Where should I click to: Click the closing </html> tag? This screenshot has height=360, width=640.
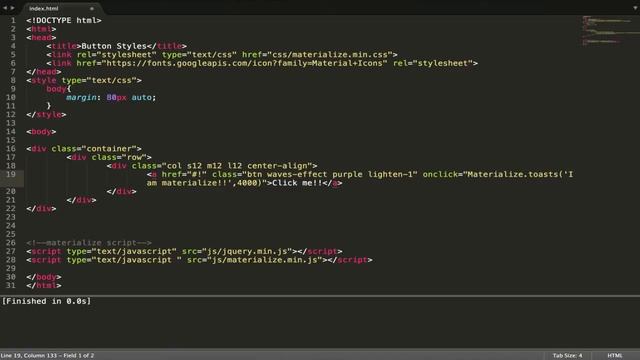(44, 286)
